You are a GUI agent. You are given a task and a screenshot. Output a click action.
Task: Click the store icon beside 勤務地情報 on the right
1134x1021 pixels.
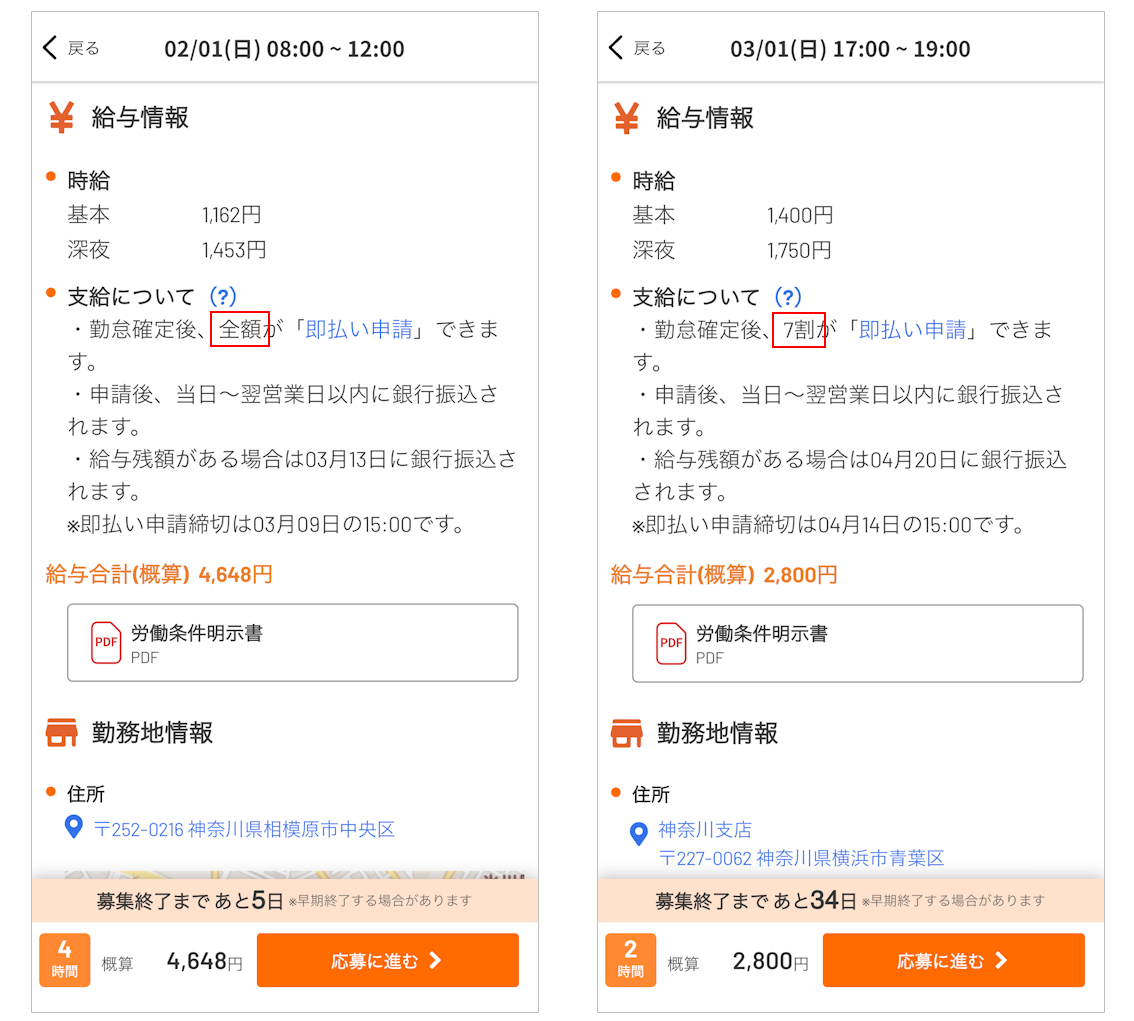627,733
